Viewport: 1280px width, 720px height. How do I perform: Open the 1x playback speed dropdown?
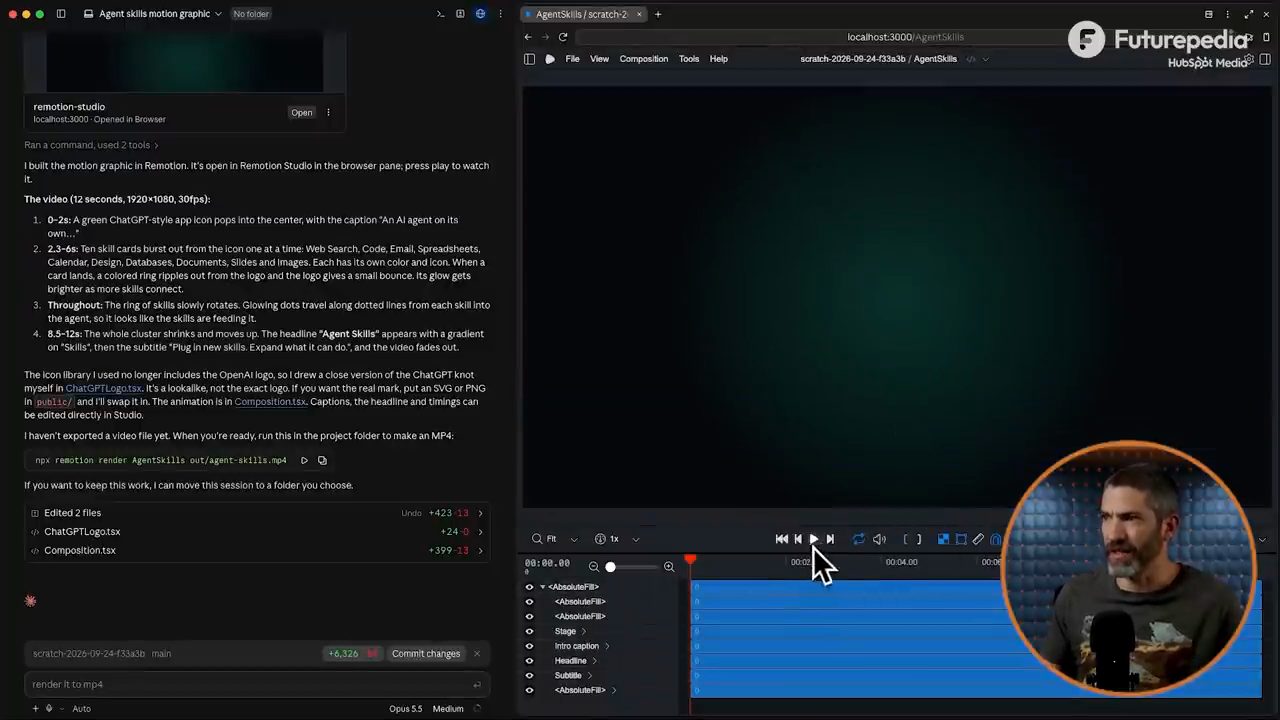coord(617,539)
